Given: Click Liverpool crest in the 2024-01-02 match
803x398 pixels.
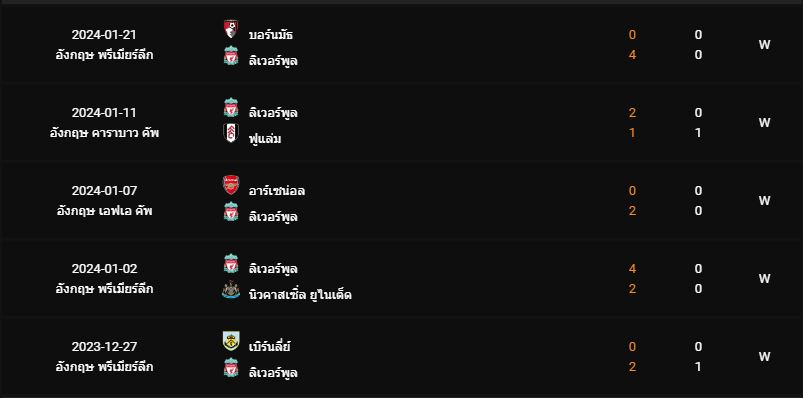Looking at the screenshot, I should [231, 263].
